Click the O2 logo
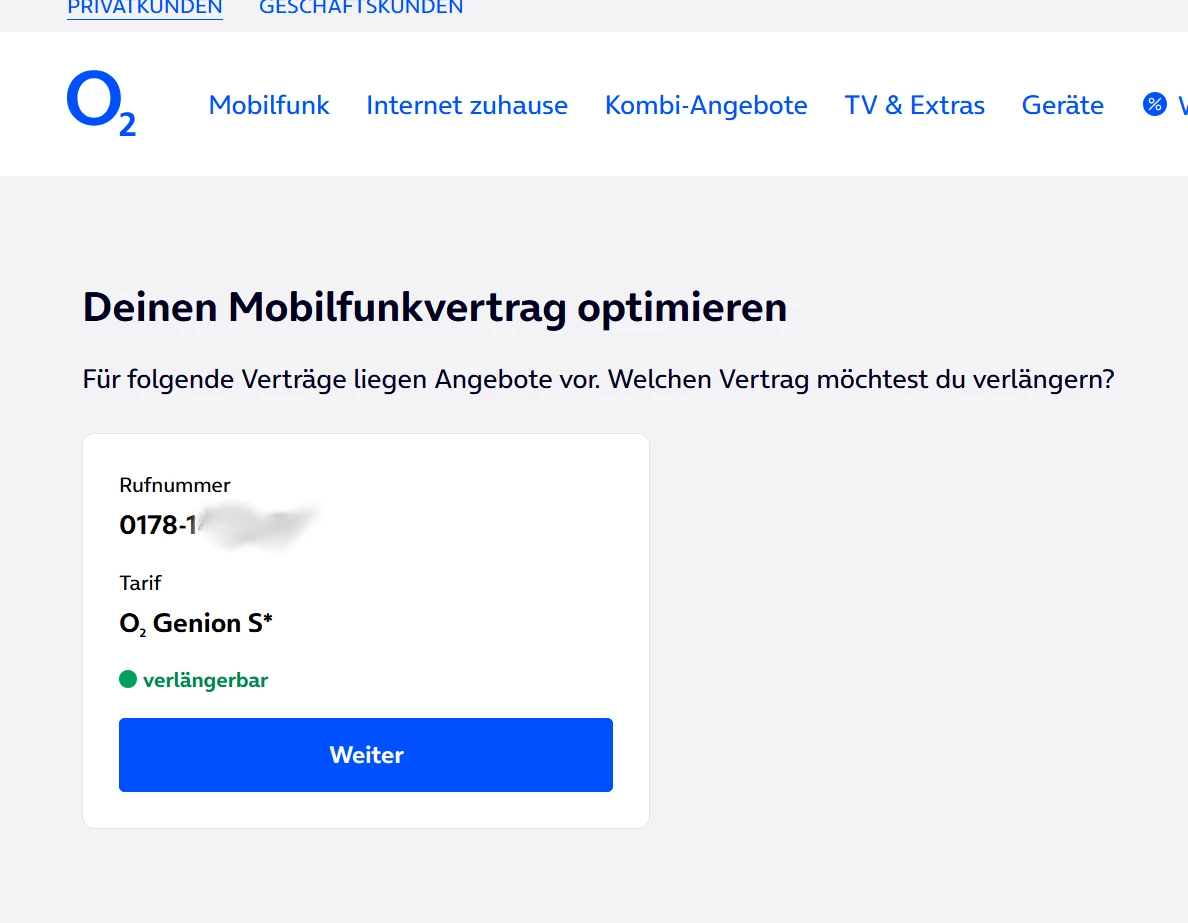 pos(100,104)
